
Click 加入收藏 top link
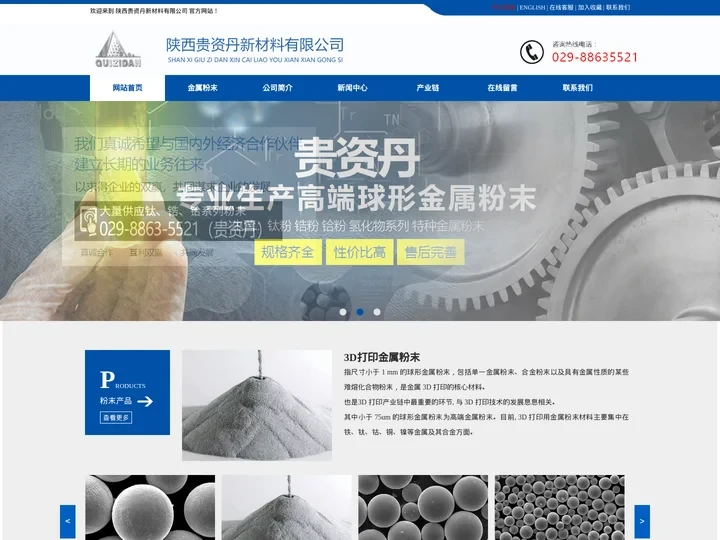(590, 7)
